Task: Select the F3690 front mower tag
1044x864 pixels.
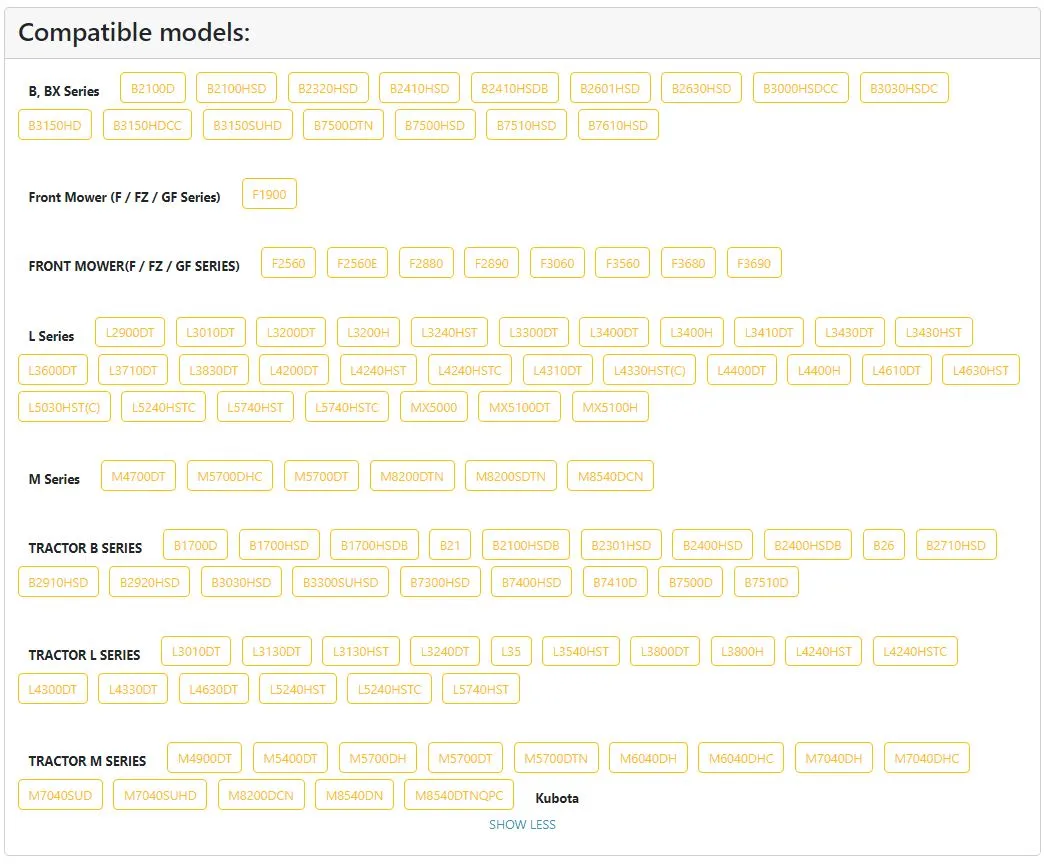Action: [x=754, y=264]
